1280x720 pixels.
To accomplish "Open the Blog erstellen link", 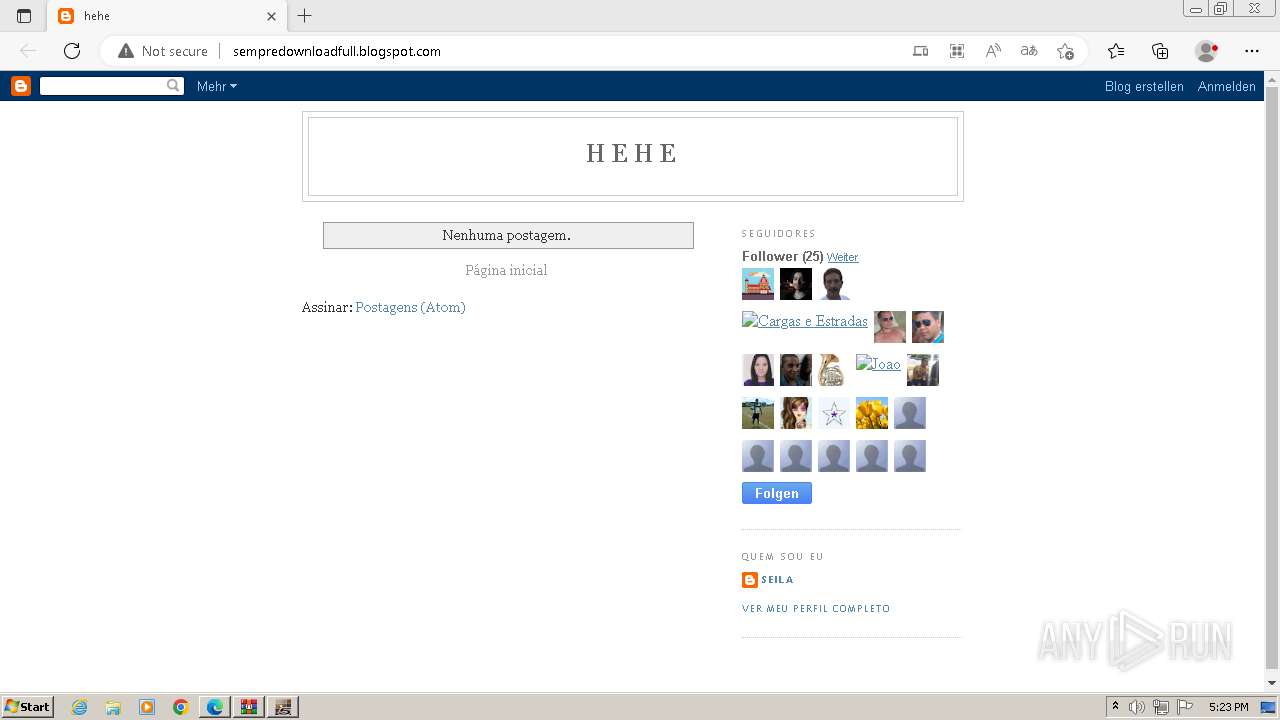I will [1144, 86].
